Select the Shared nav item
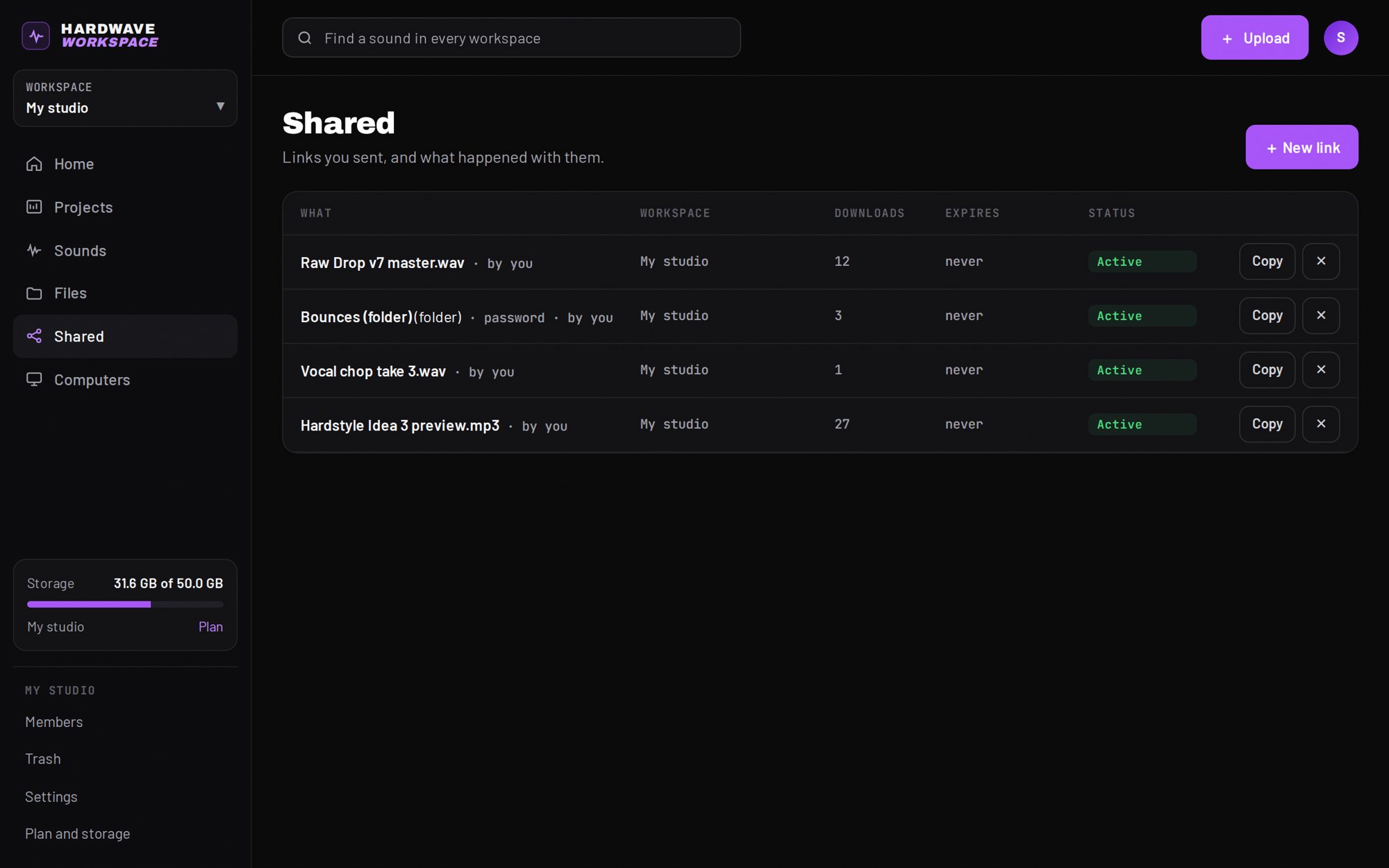 (x=125, y=336)
